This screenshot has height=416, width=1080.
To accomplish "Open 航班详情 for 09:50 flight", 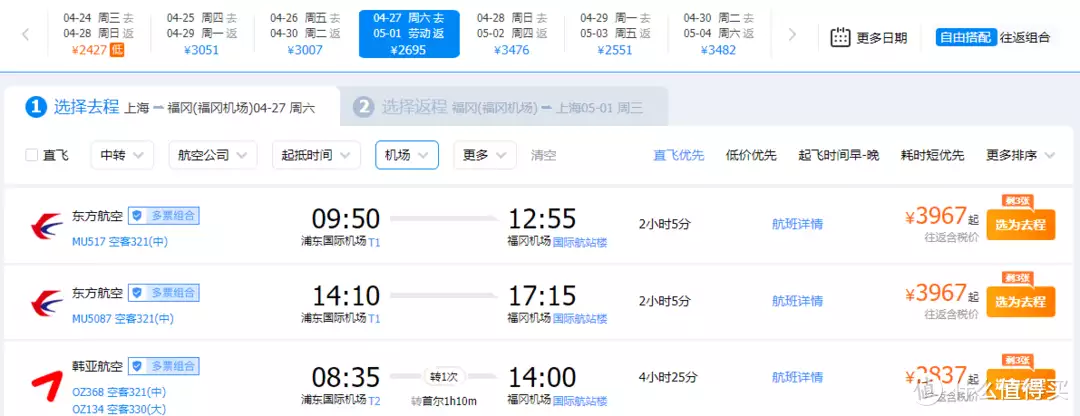I will [x=798, y=224].
